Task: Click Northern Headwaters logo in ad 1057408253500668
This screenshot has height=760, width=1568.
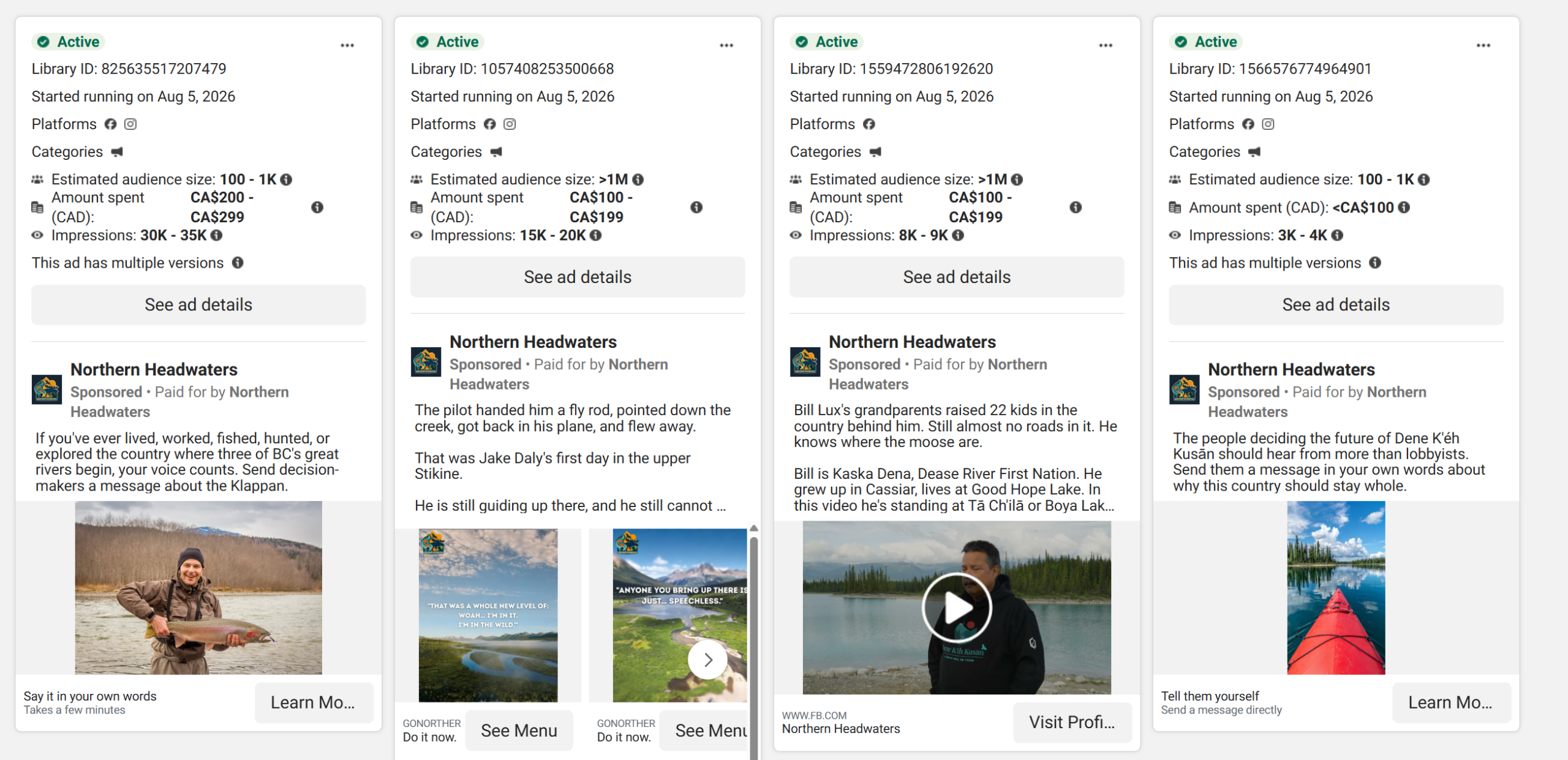Action: tap(426, 362)
